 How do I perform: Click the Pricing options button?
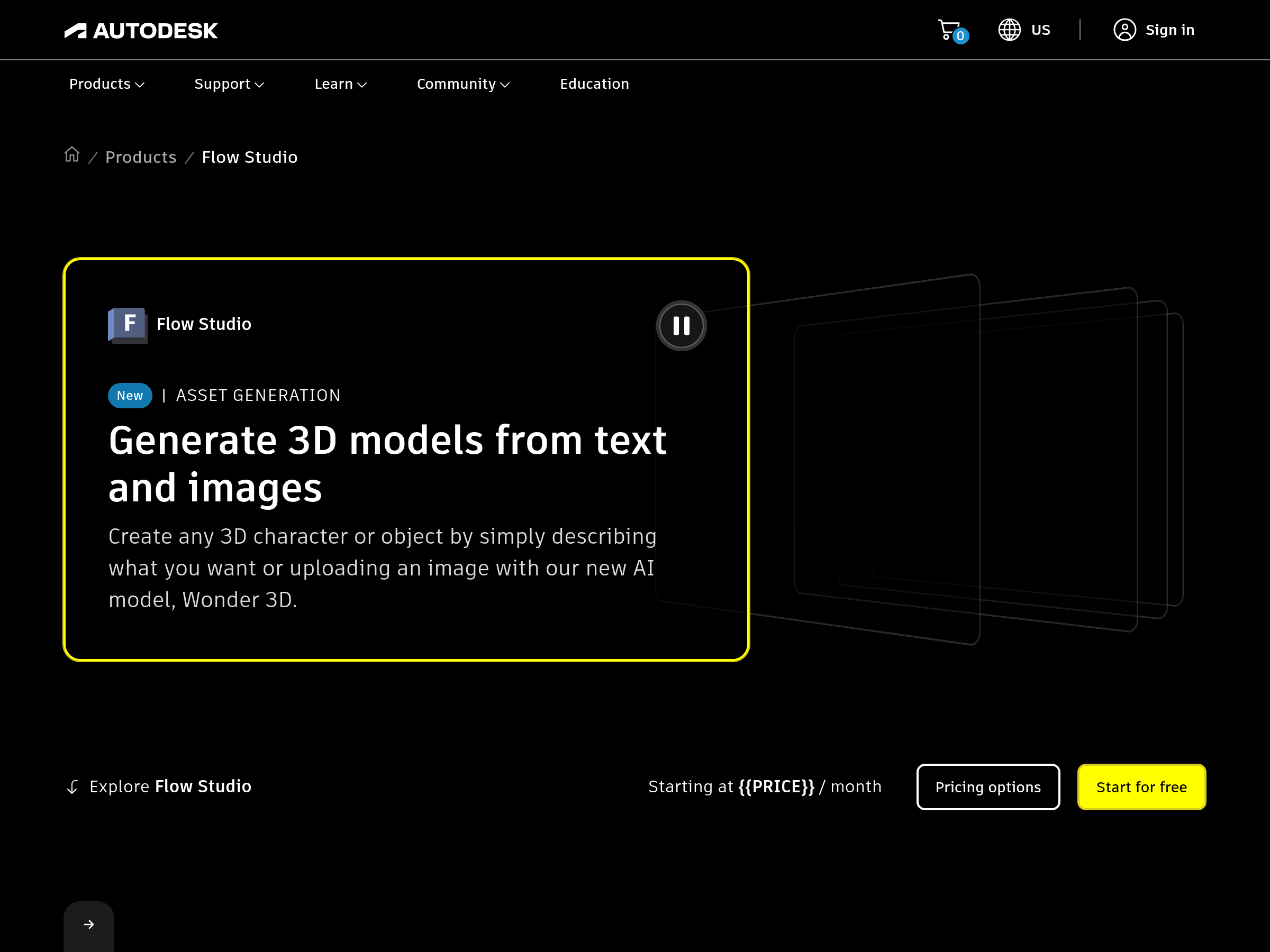(x=987, y=787)
